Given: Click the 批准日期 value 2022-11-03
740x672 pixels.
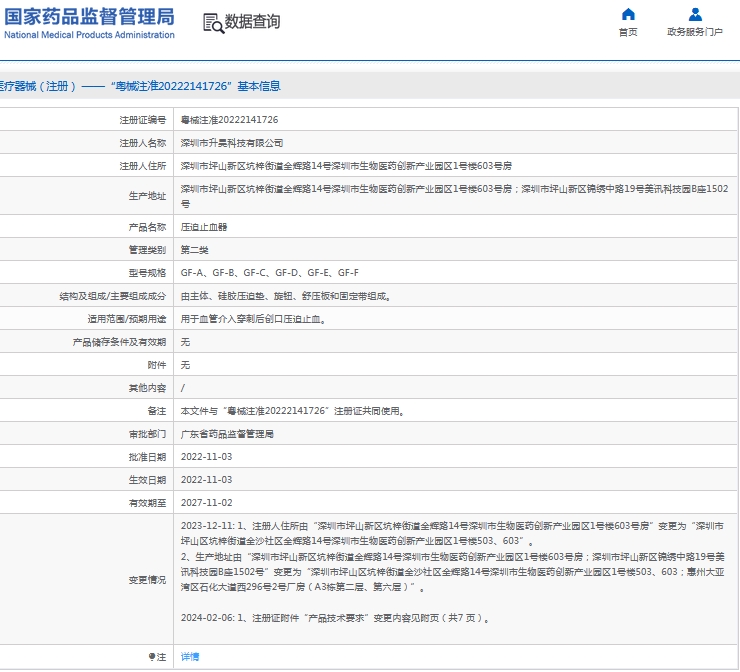Looking at the screenshot, I should pyautogui.click(x=206, y=457).
